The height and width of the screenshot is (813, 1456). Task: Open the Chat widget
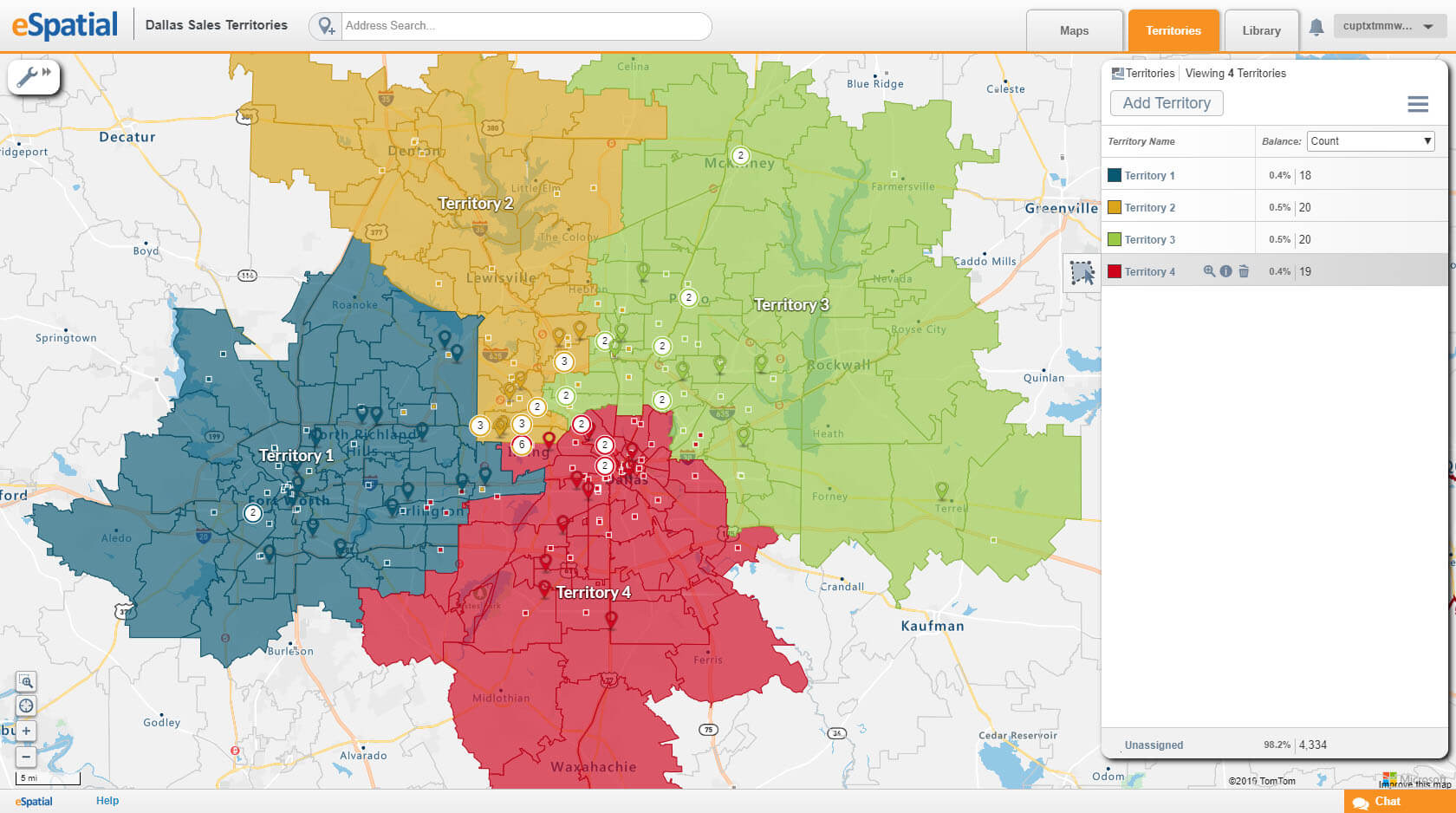[1400, 802]
